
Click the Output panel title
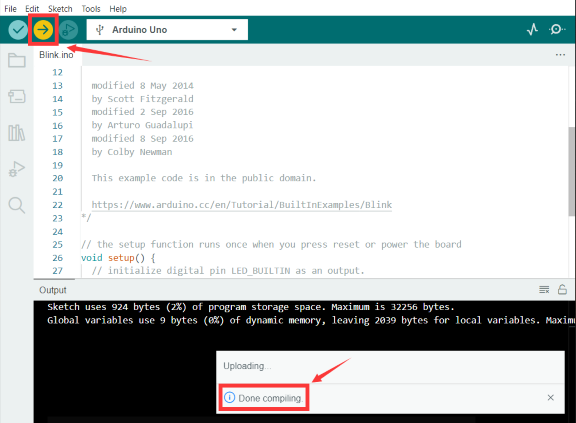pyautogui.click(x=53, y=290)
